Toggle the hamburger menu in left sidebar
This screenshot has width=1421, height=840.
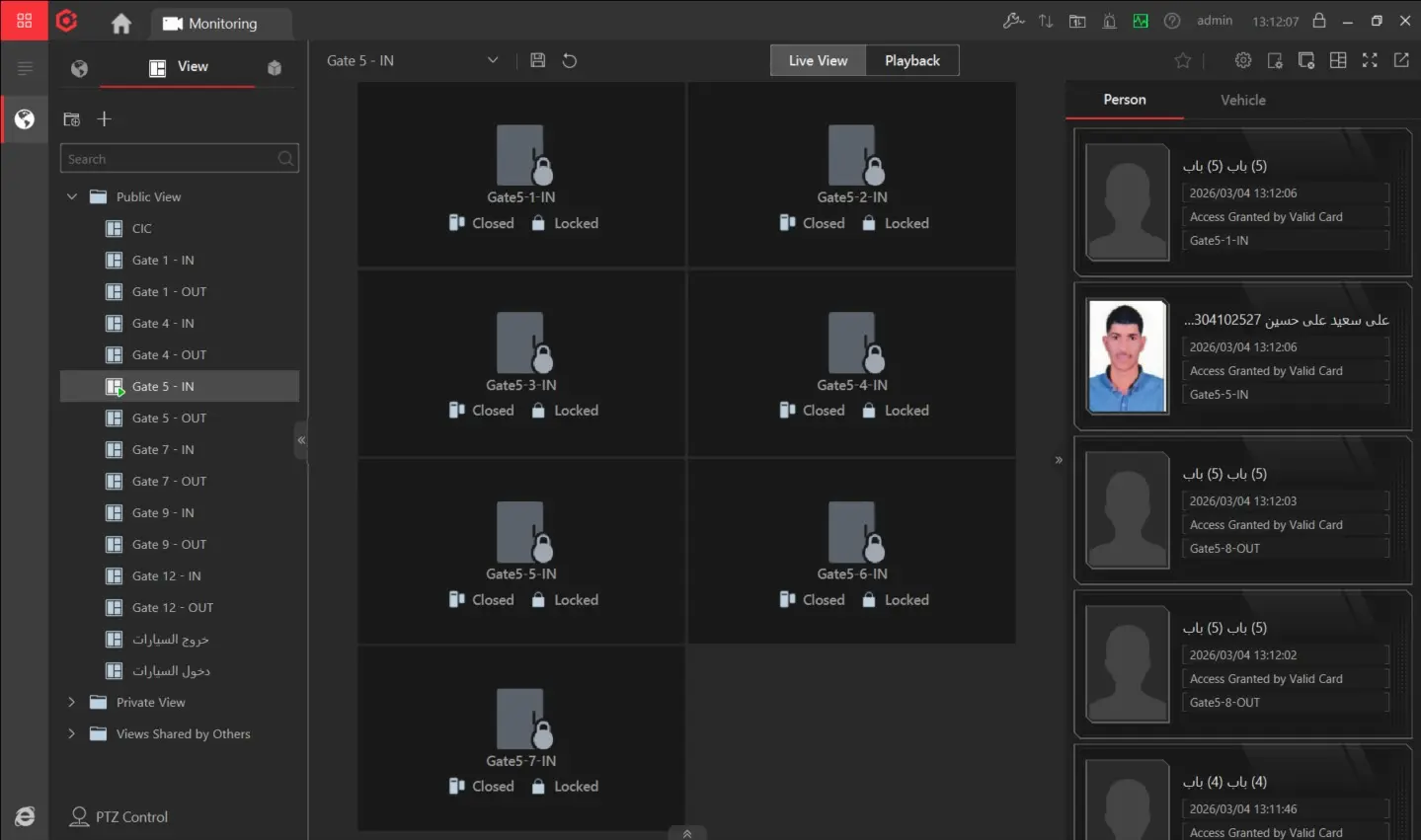coord(25,68)
